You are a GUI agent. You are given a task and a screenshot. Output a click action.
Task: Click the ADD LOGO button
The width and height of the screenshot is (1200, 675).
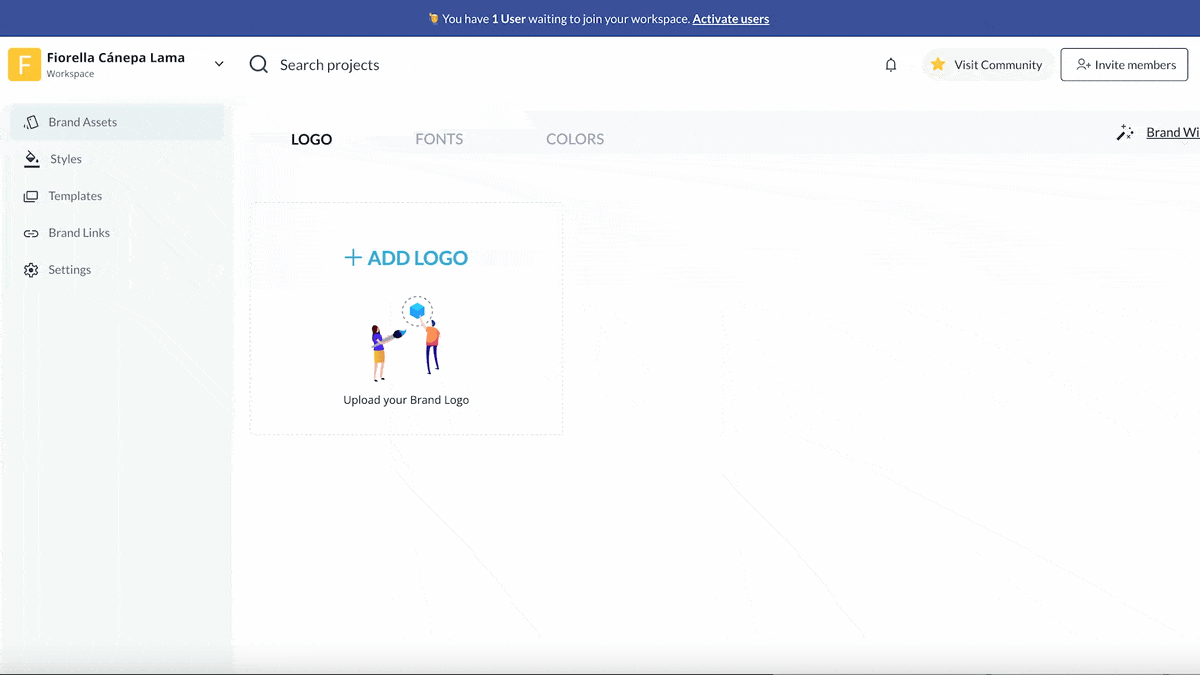(406, 258)
